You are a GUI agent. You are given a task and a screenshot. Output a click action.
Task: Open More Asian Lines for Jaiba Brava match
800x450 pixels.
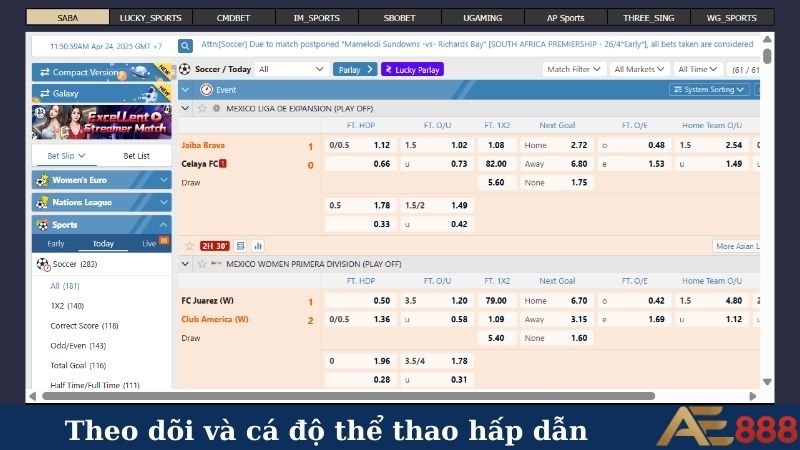(x=736, y=246)
